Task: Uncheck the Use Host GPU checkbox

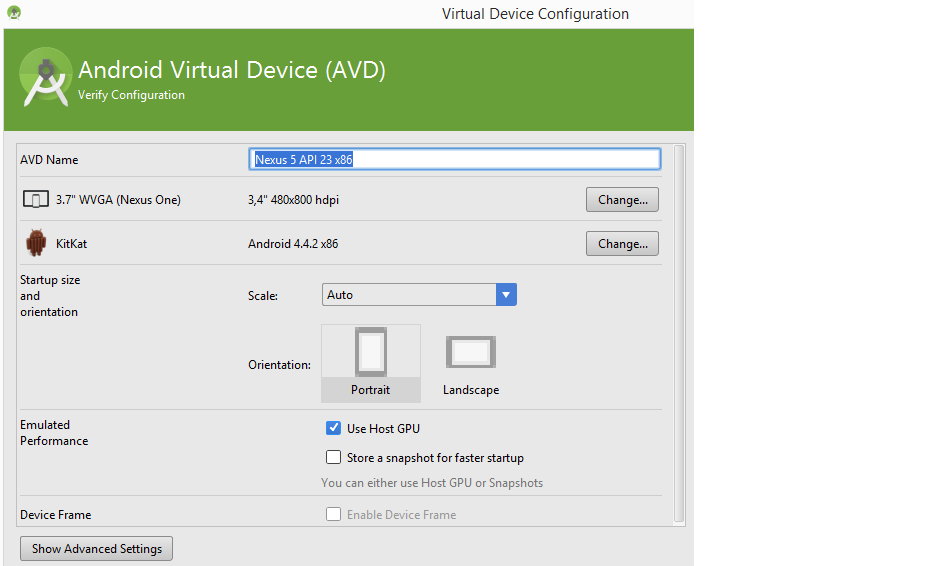Action: pyautogui.click(x=334, y=428)
